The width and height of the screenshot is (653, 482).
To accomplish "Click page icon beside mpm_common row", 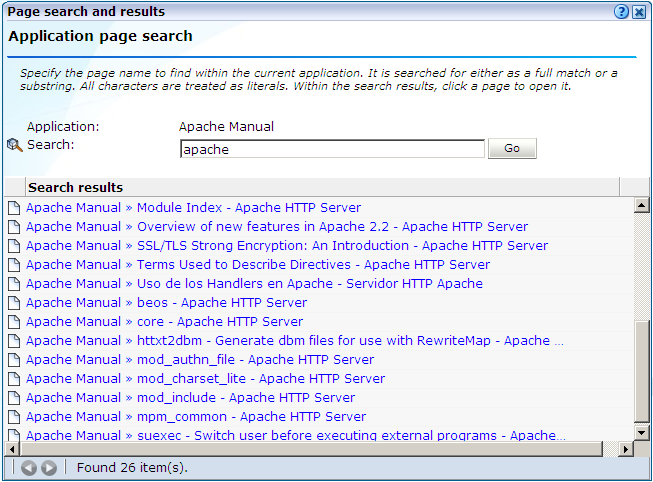I will [14, 417].
